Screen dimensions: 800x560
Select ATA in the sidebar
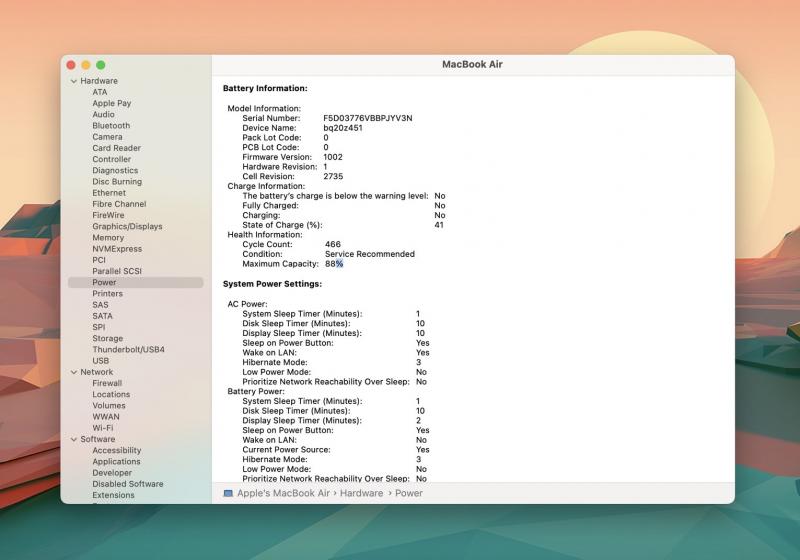pos(100,92)
